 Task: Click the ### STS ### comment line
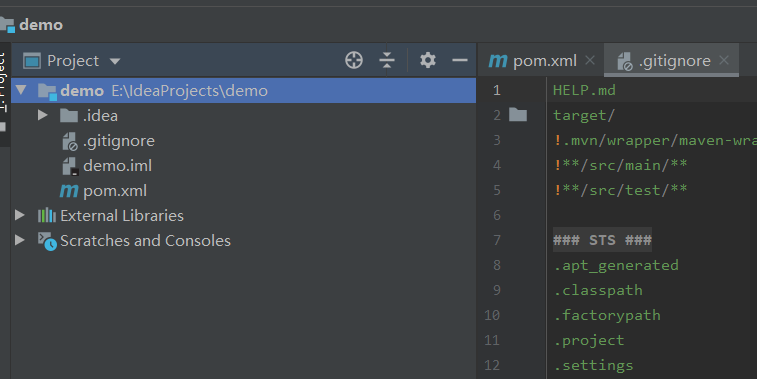[603, 240]
